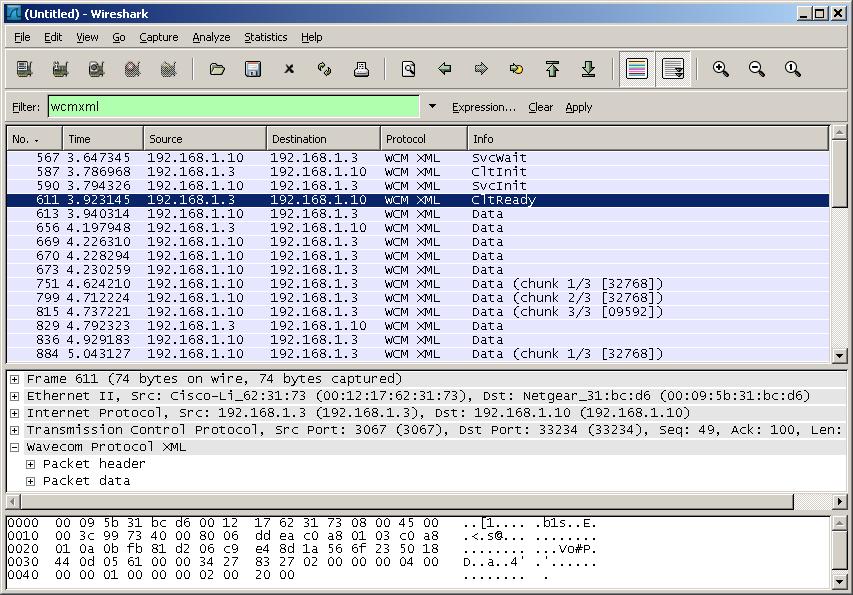Open the Statistics menu
This screenshot has height=595, width=853.
265,37
